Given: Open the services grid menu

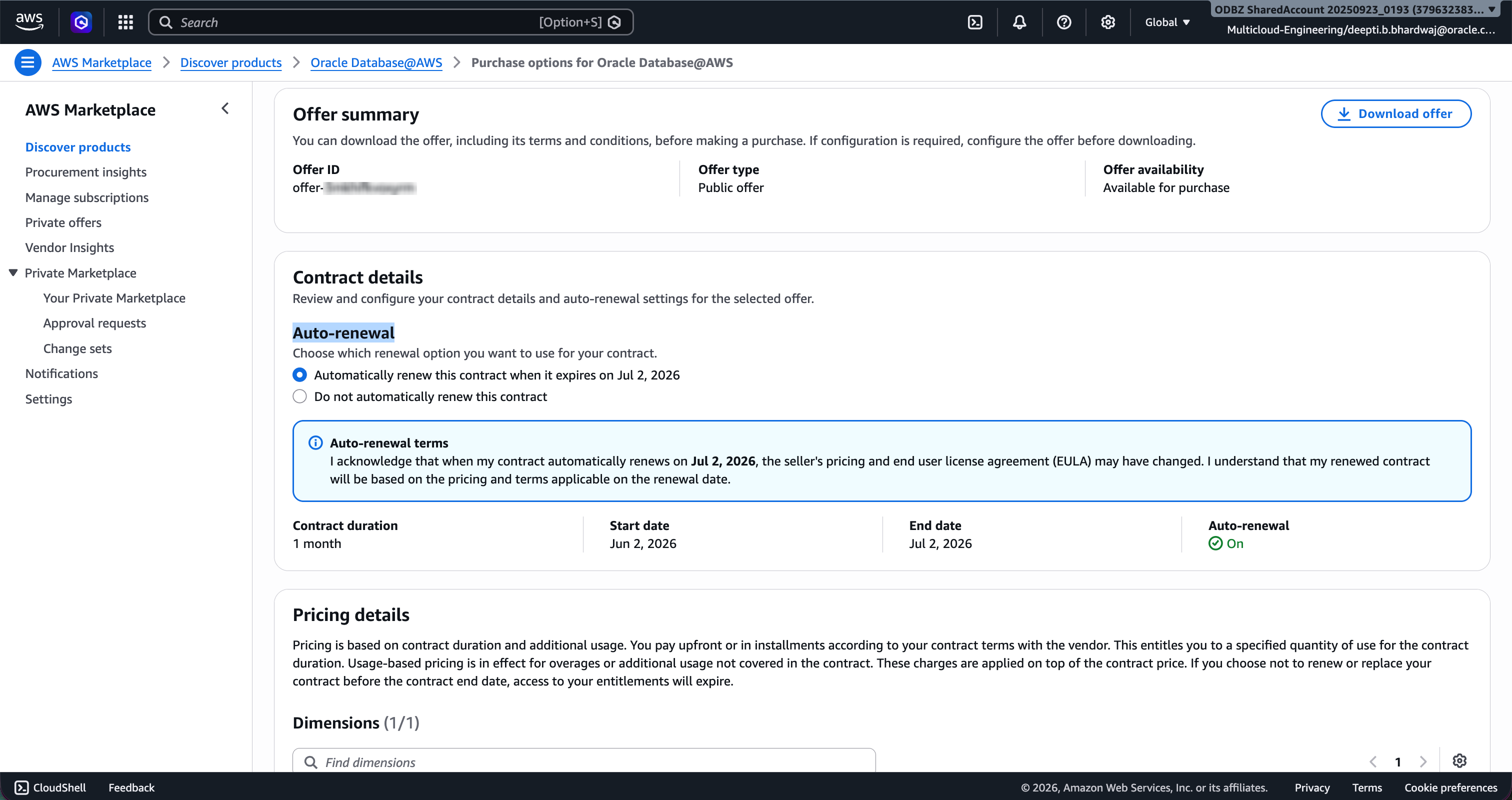Looking at the screenshot, I should pyautogui.click(x=125, y=22).
